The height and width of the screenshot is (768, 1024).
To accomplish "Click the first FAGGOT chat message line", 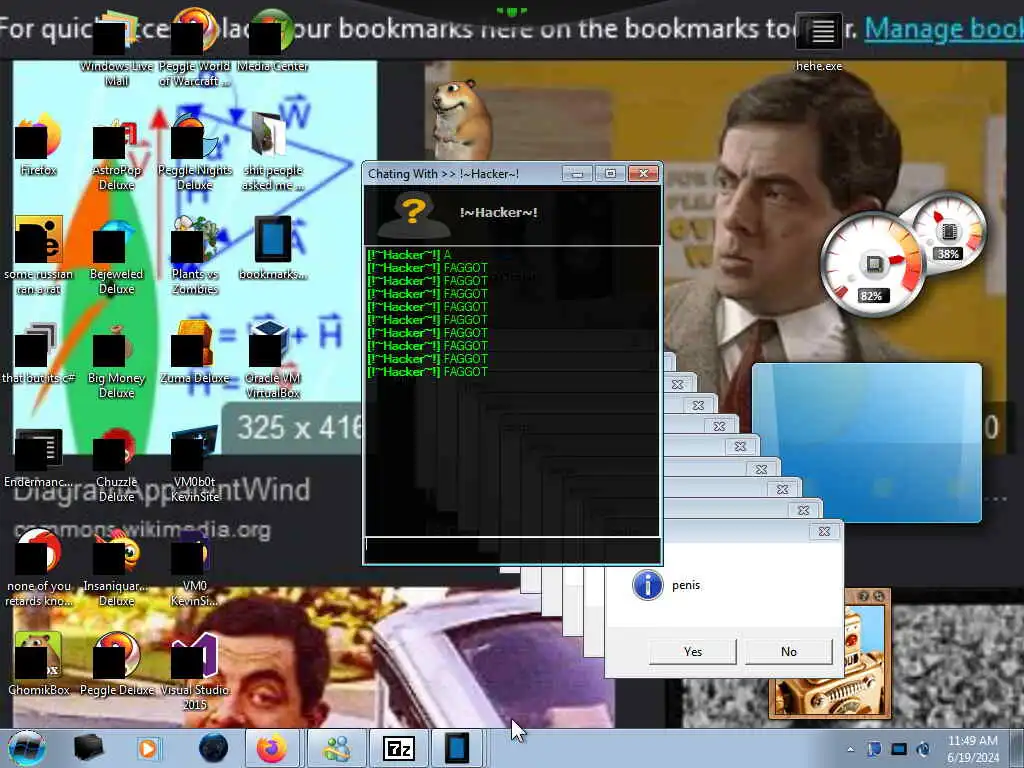I will [428, 268].
